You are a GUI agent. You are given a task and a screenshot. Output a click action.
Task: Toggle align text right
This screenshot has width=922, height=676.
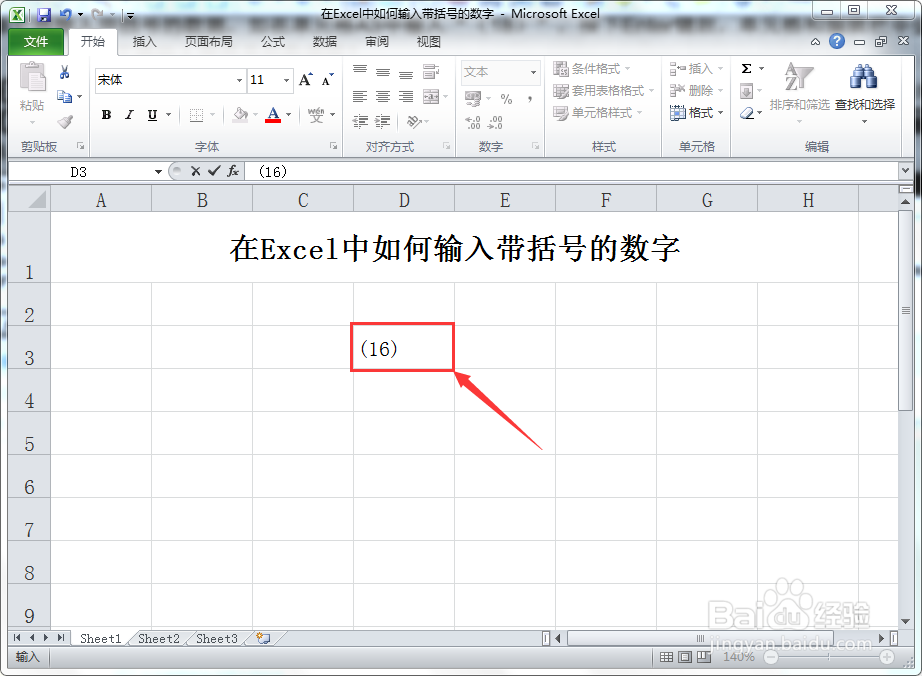[x=406, y=96]
